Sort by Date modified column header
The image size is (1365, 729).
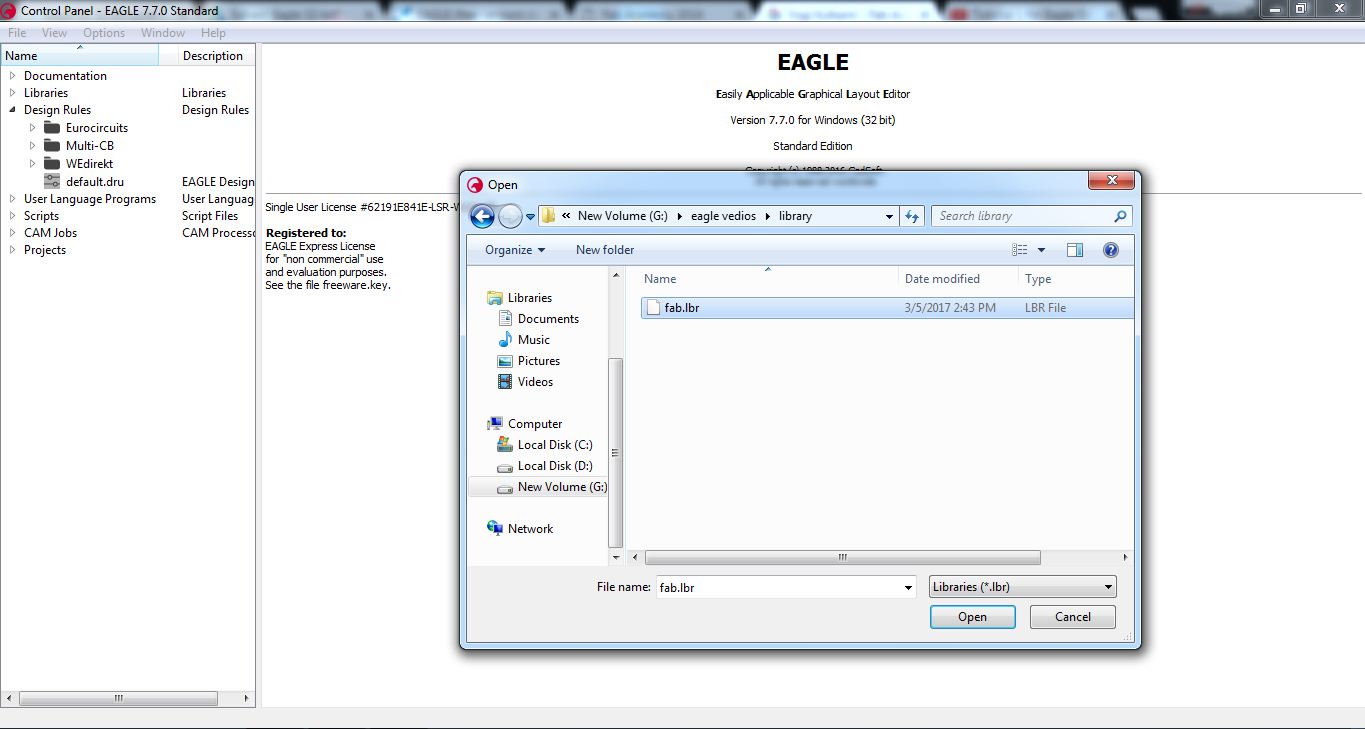click(x=958, y=279)
